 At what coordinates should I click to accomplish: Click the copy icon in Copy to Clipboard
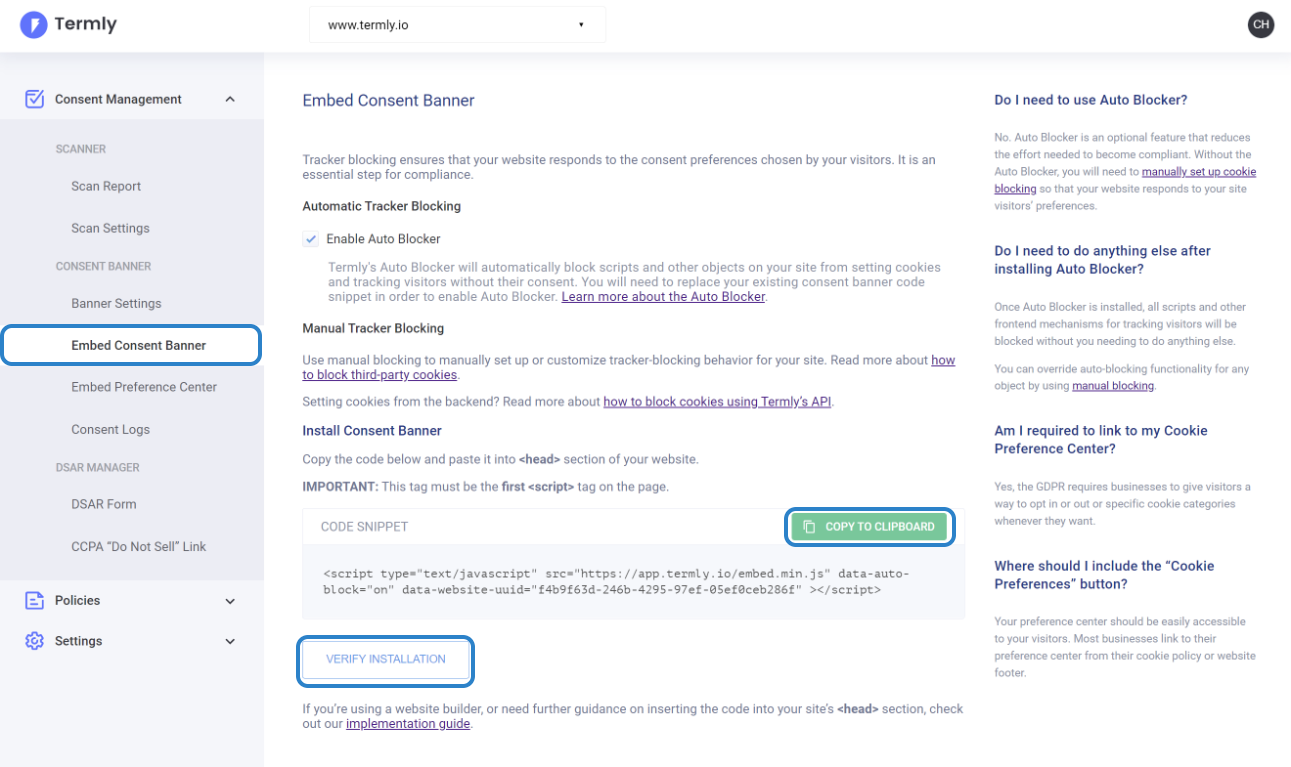tap(810, 527)
